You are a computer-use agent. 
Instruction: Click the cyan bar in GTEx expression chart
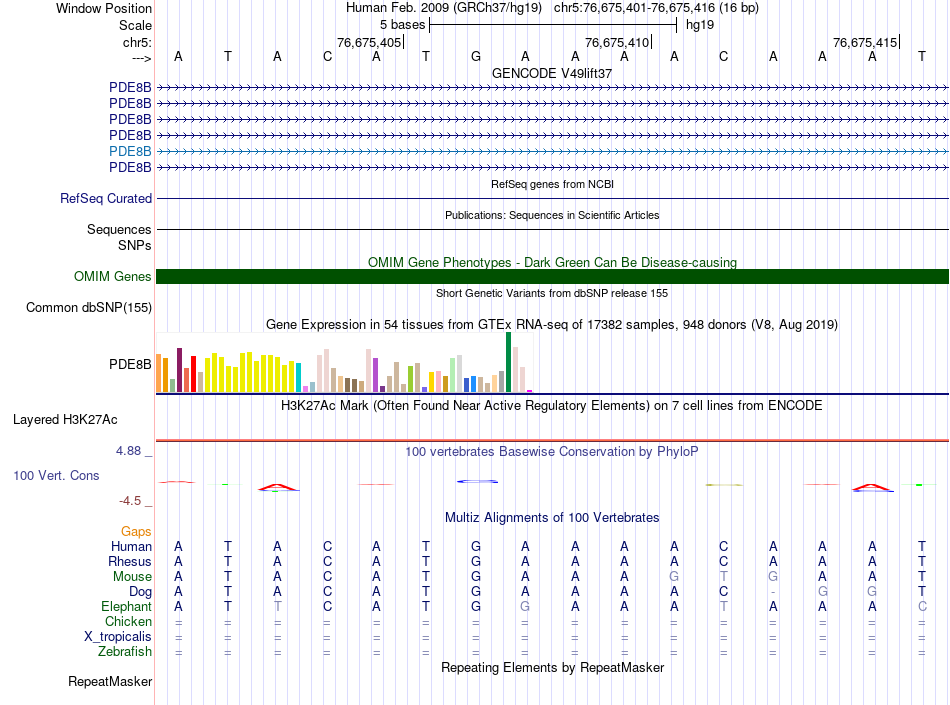coord(299,377)
